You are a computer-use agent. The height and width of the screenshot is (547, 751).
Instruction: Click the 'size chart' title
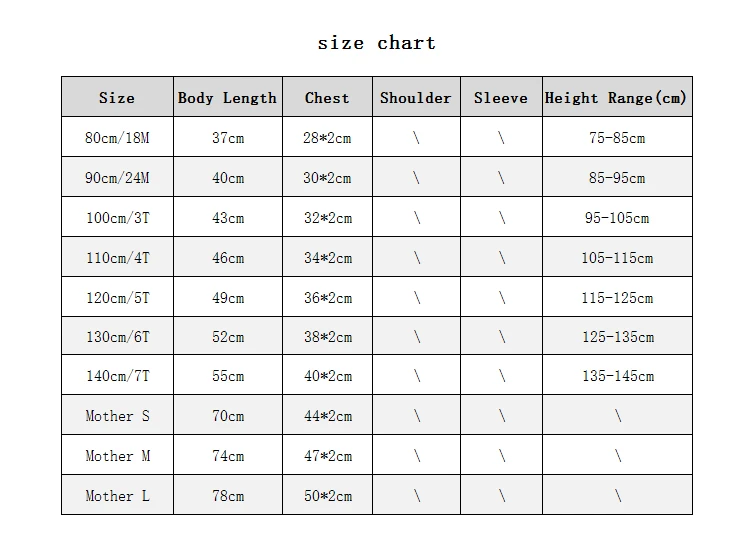[376, 43]
